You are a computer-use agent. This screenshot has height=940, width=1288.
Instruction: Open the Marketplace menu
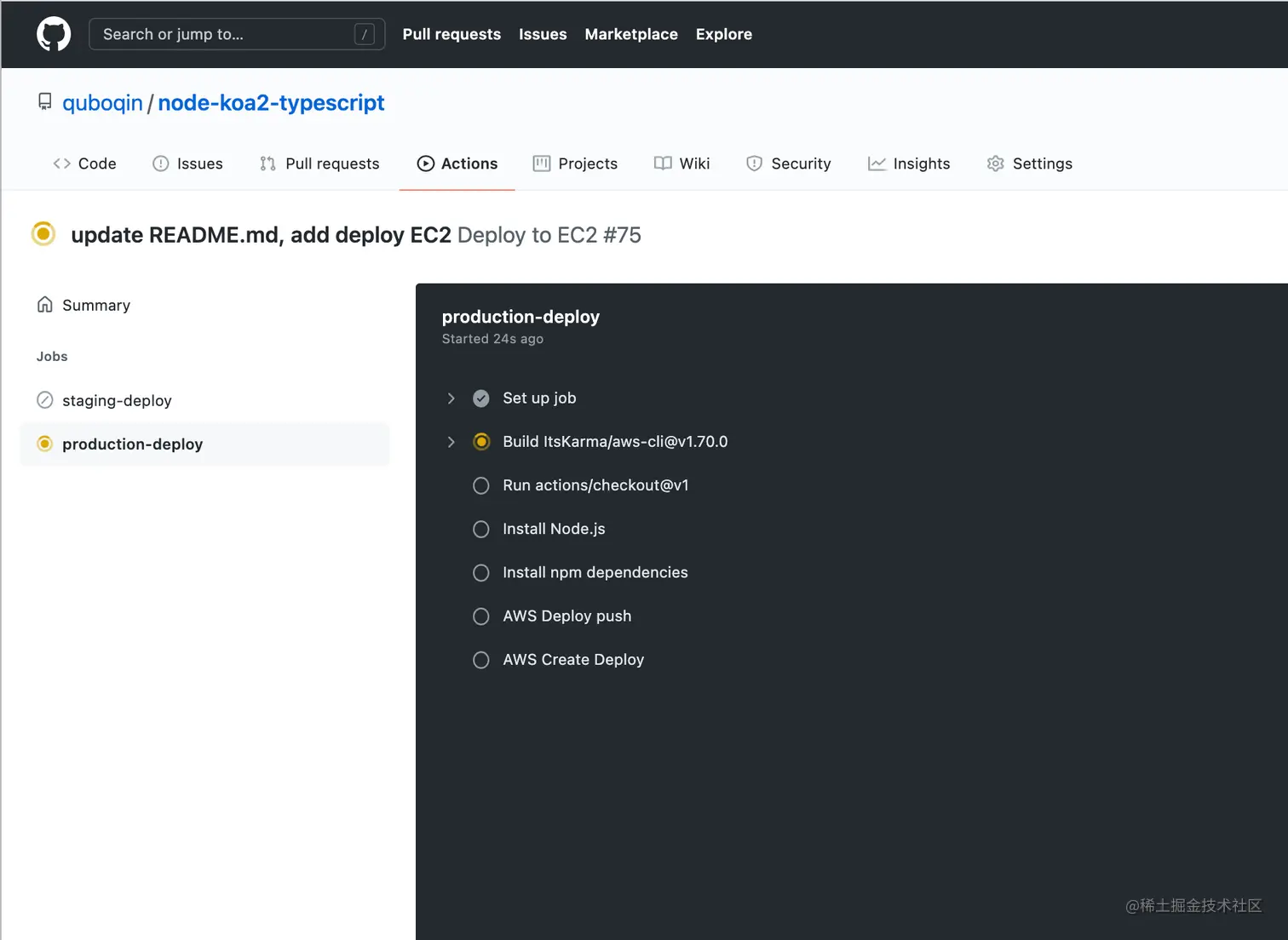631,34
